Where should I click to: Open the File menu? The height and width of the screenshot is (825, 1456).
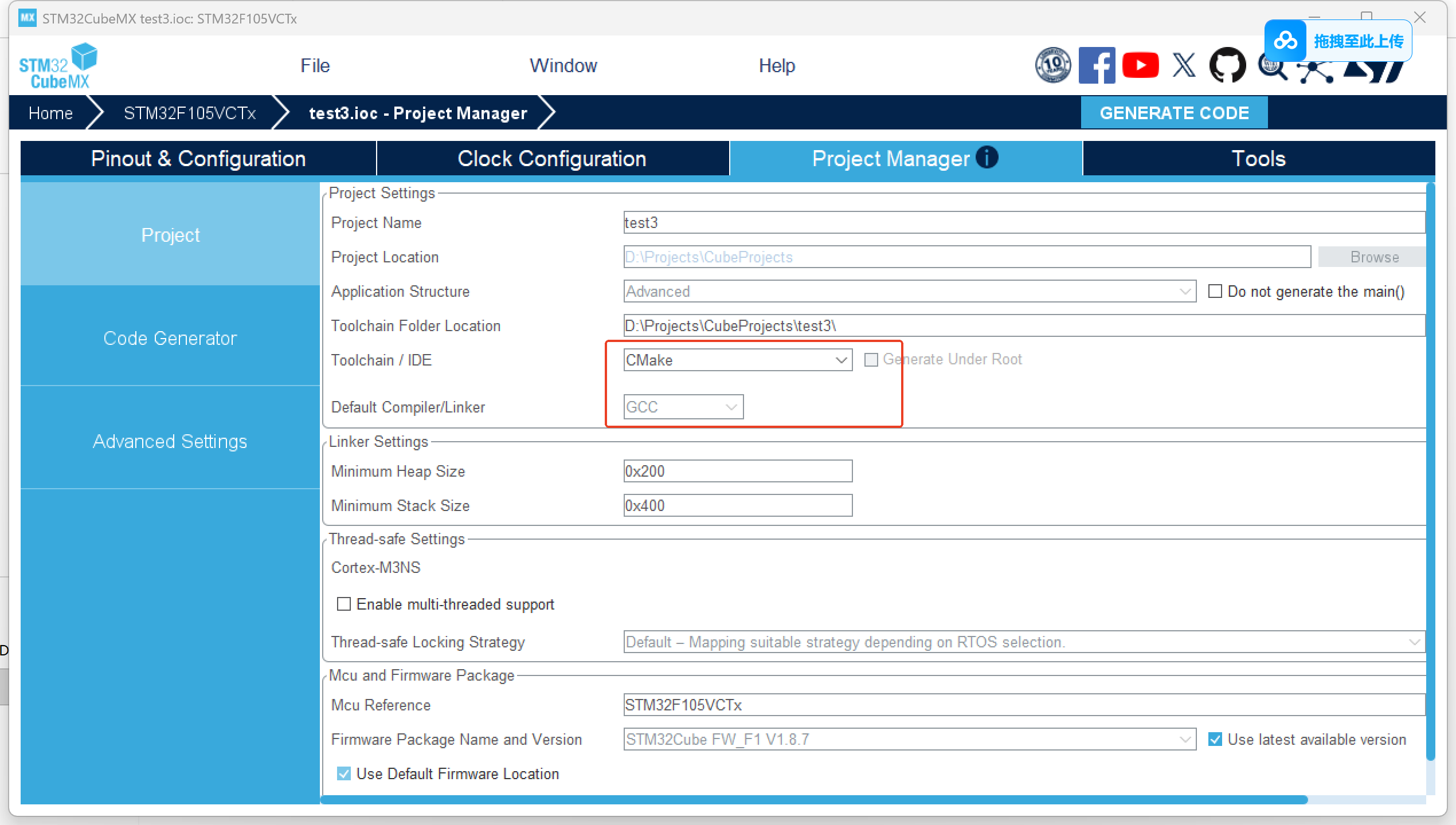[x=315, y=66]
